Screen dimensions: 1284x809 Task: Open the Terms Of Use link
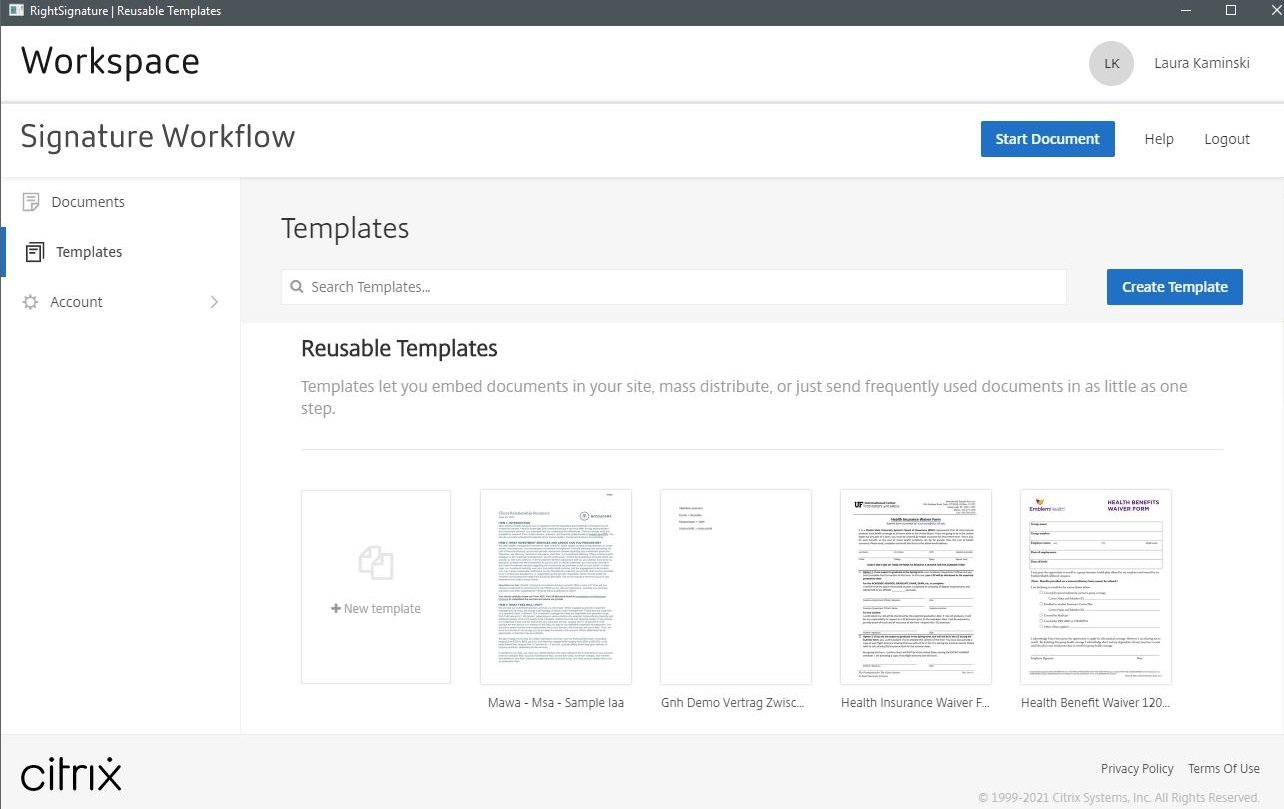1224,769
